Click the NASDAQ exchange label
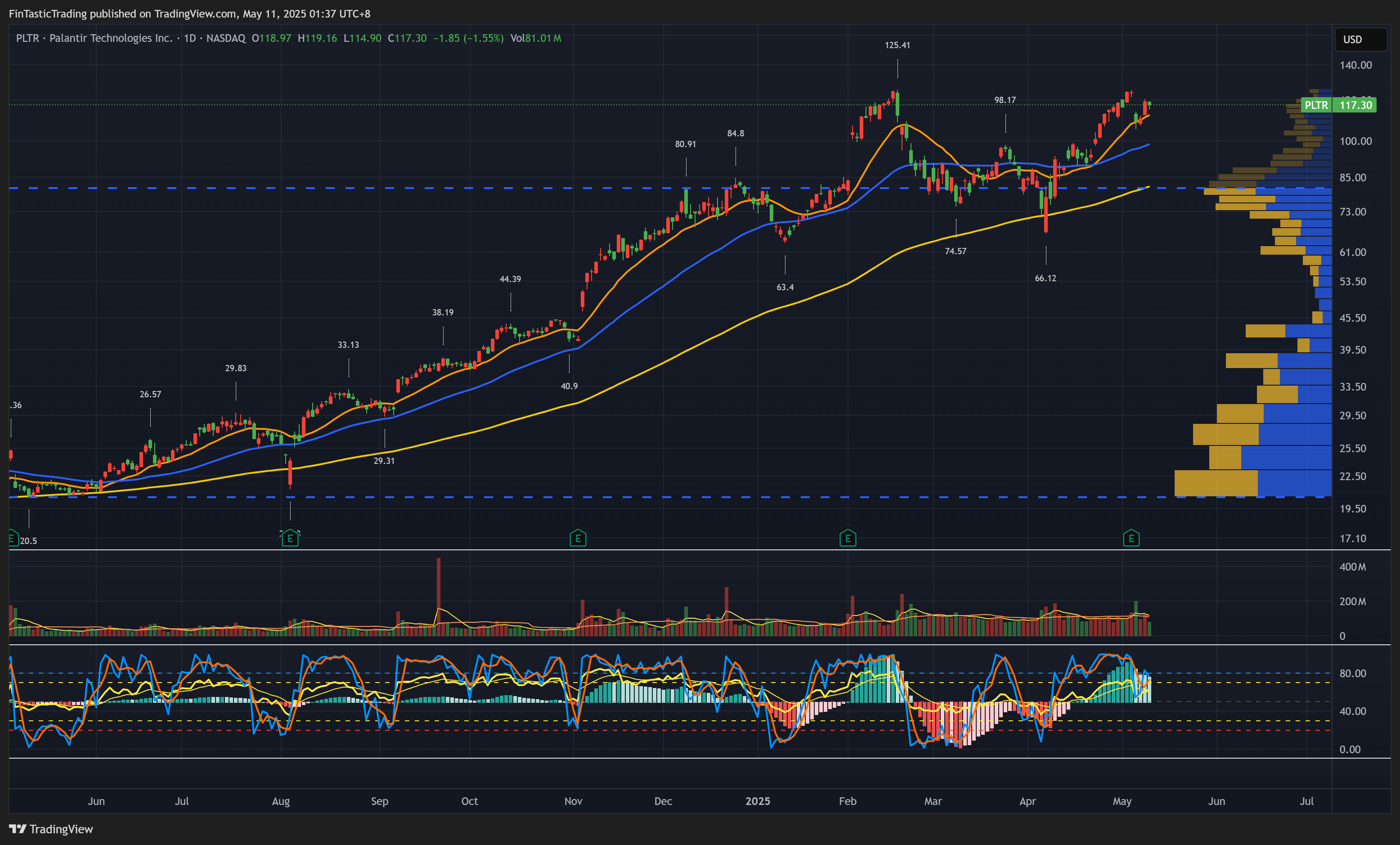The width and height of the screenshot is (1400, 845). 225,38
